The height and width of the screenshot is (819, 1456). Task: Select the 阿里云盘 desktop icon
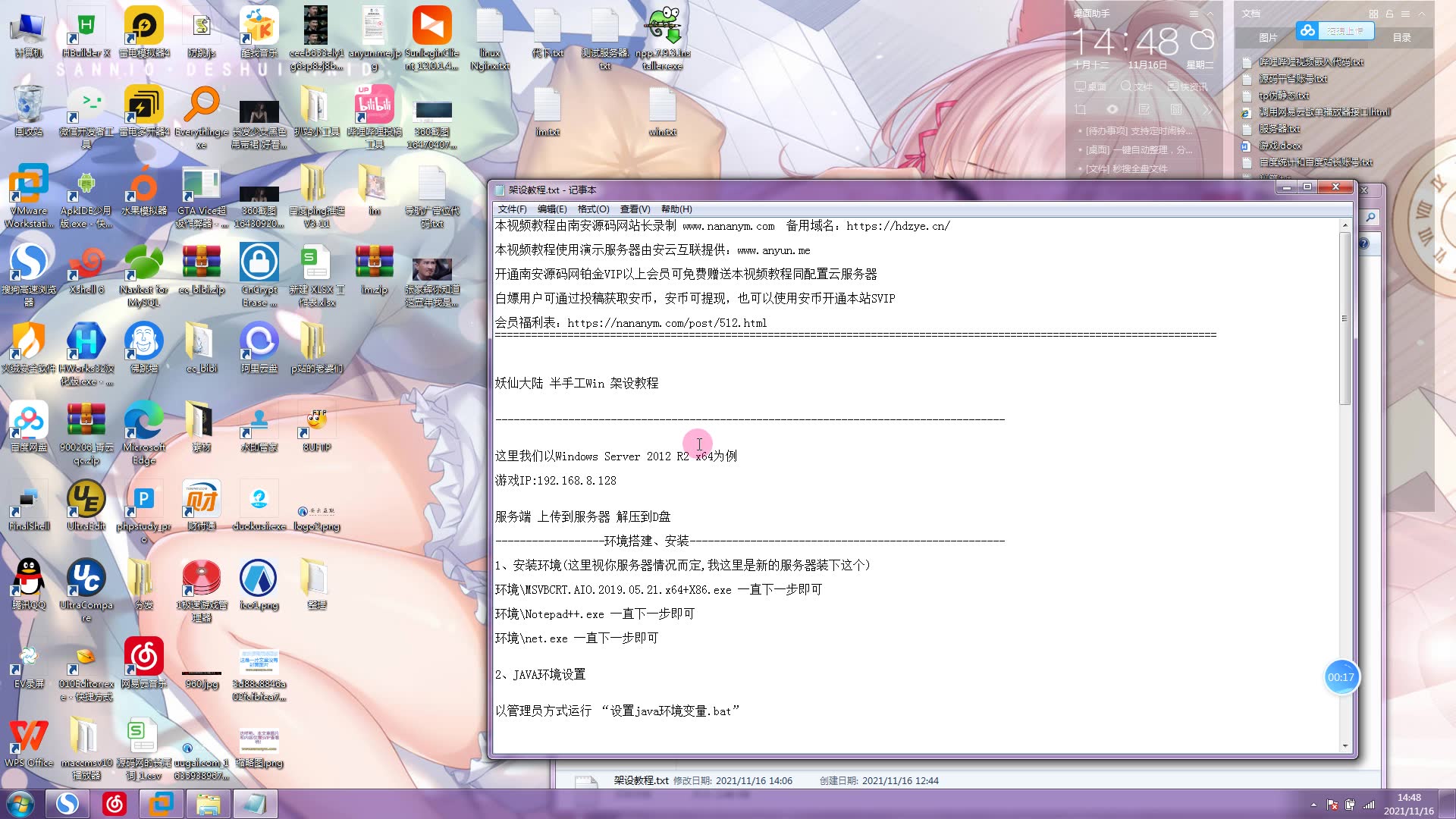tap(259, 348)
